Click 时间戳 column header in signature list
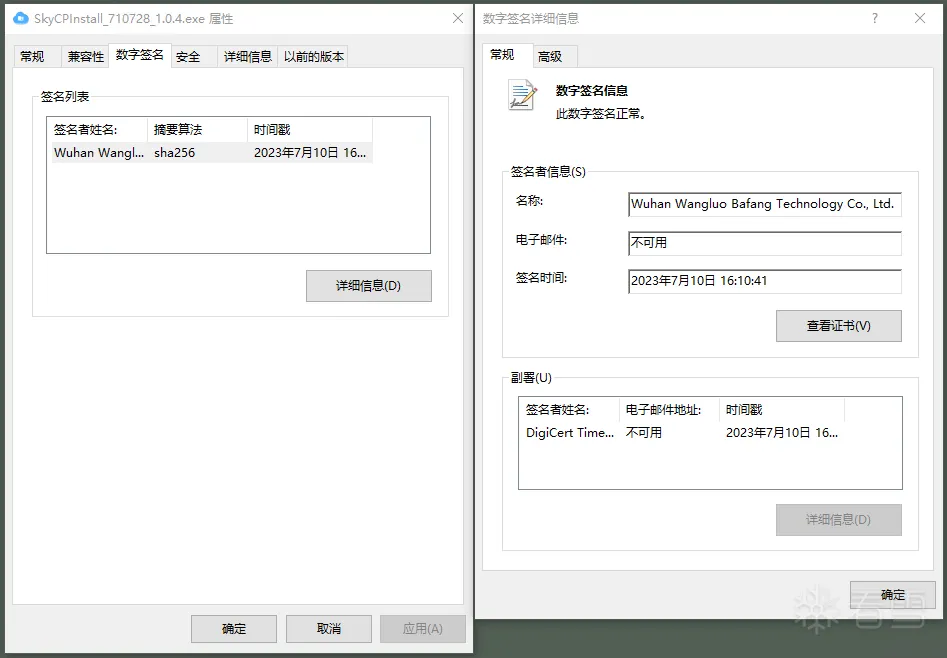This screenshot has height=658, width=947. 310,130
